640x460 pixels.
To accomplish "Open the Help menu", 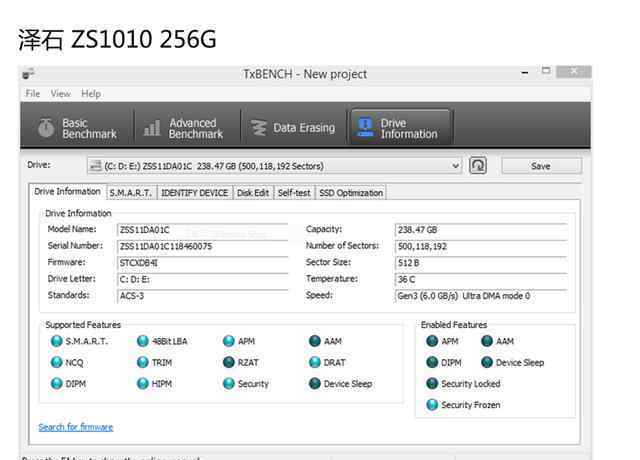I will pos(91,93).
